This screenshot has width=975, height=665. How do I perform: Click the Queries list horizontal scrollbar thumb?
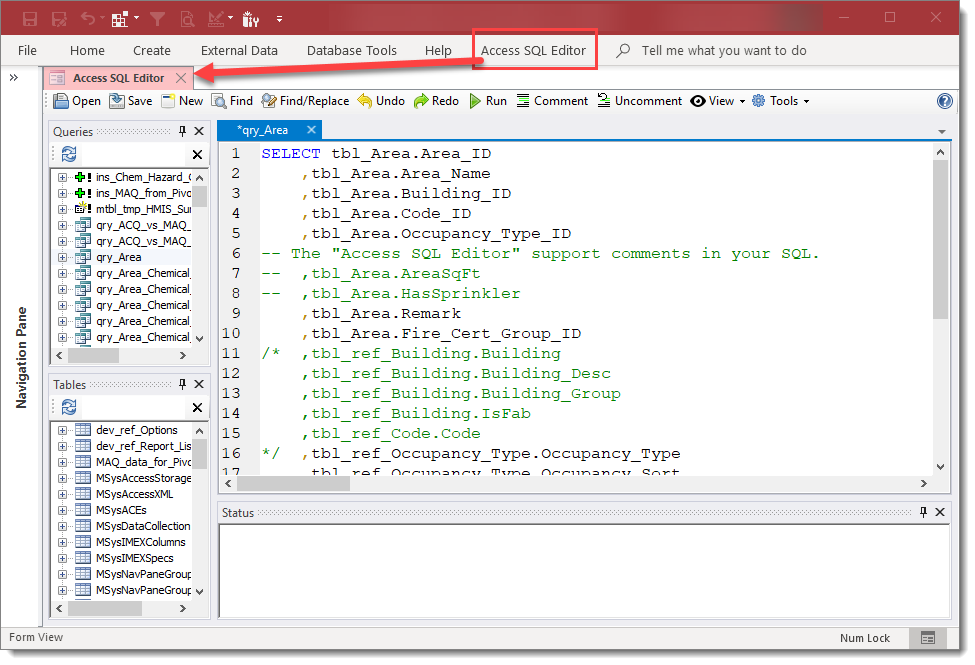(x=93, y=355)
